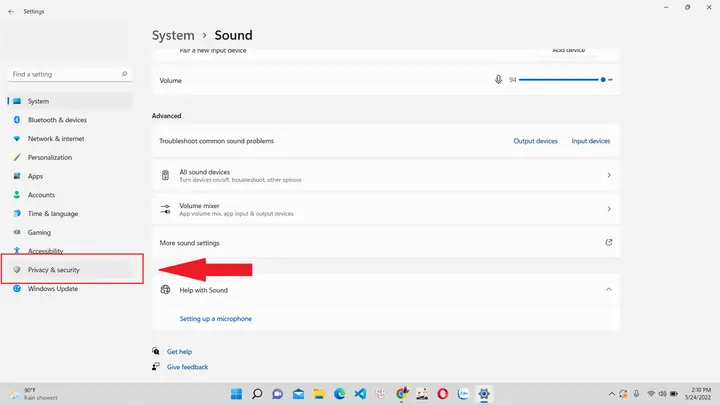The image size is (720, 405).
Task: Open clock and date flyout
Action: coord(698,394)
